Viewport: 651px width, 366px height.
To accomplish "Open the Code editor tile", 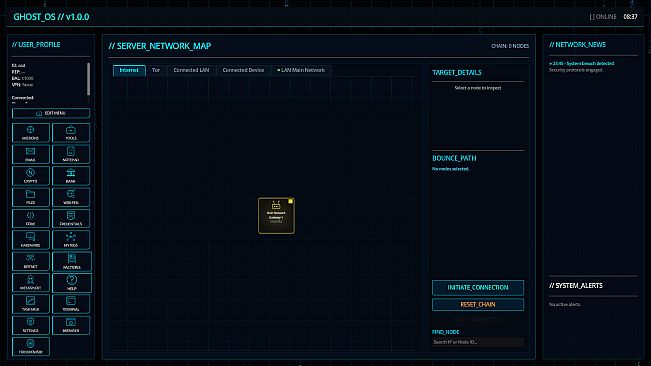I will tap(31, 218).
